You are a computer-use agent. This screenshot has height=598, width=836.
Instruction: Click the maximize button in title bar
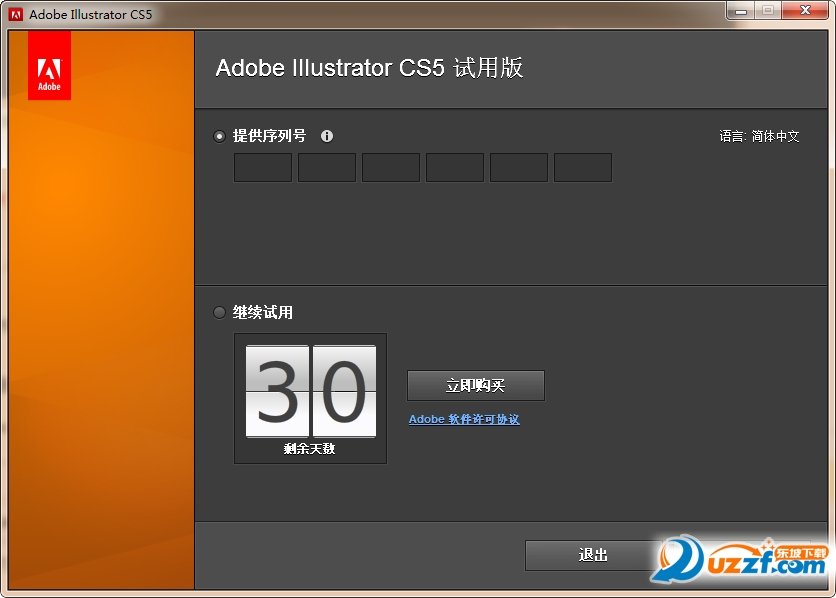[767, 10]
